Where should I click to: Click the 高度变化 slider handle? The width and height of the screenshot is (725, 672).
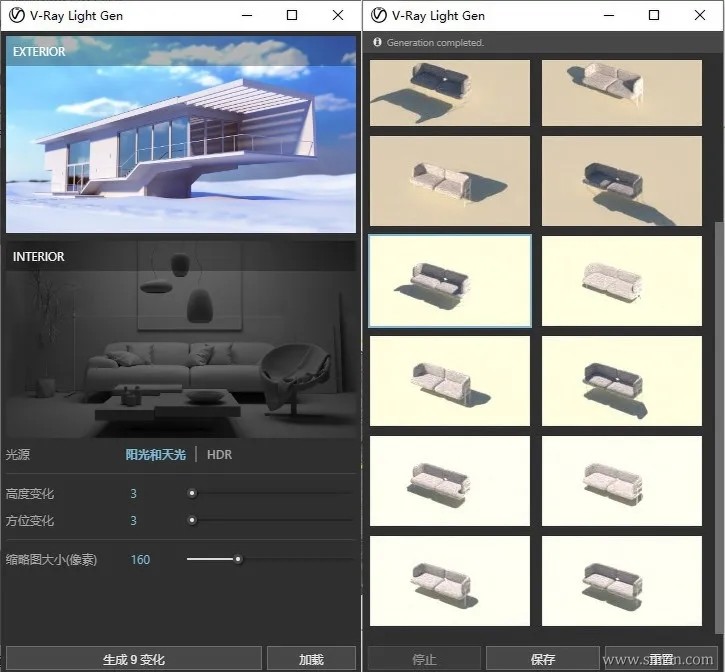tap(192, 493)
